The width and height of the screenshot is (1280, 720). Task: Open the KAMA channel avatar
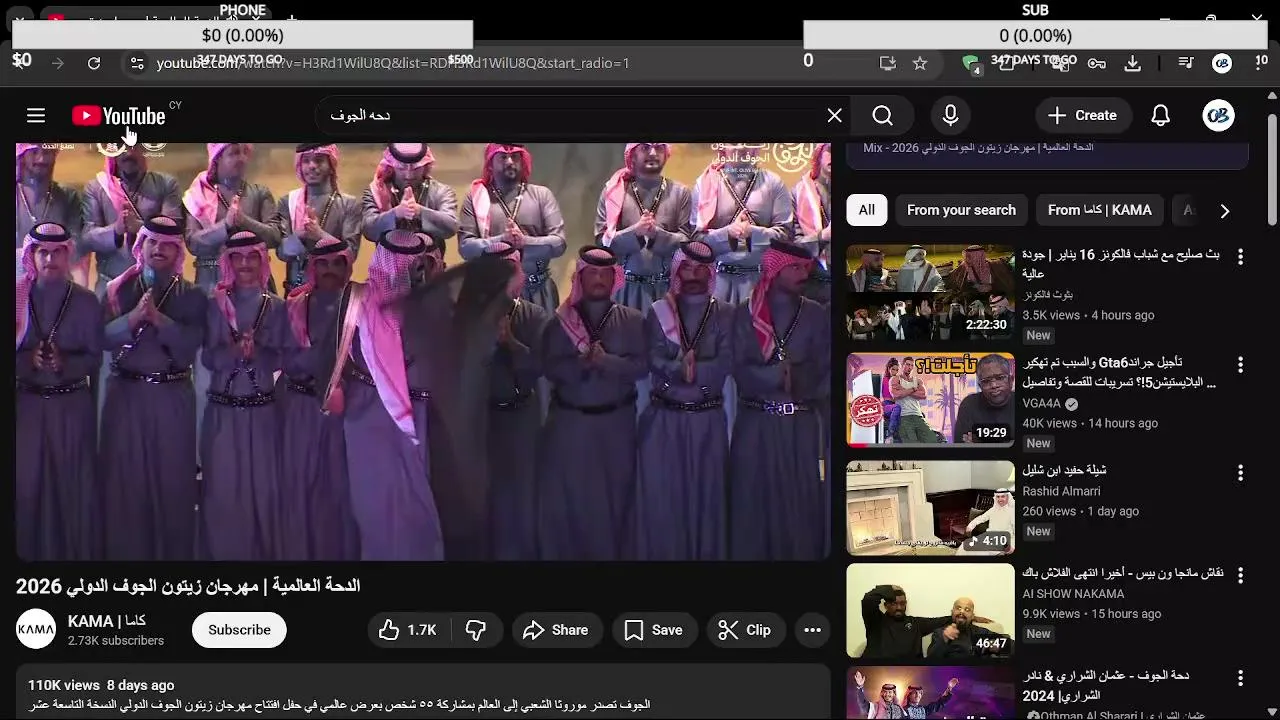36,629
